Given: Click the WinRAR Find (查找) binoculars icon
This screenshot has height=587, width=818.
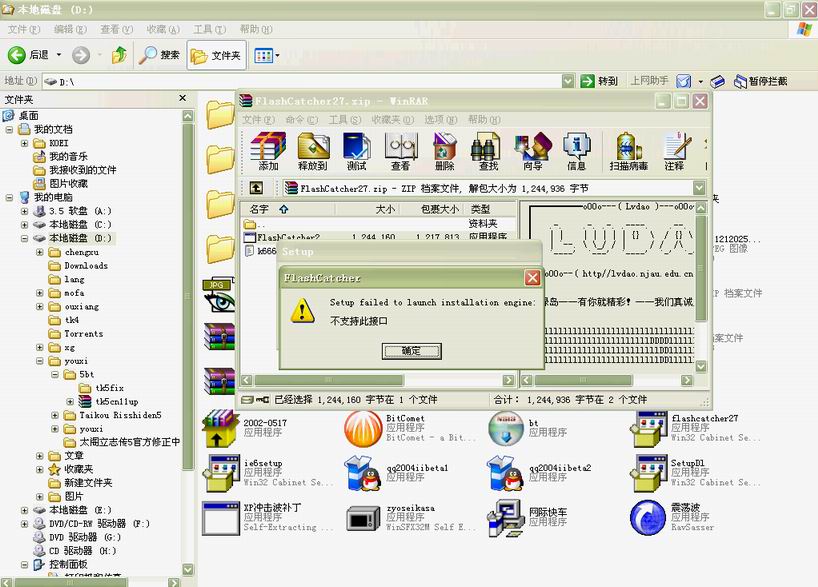Looking at the screenshot, I should 488,151.
